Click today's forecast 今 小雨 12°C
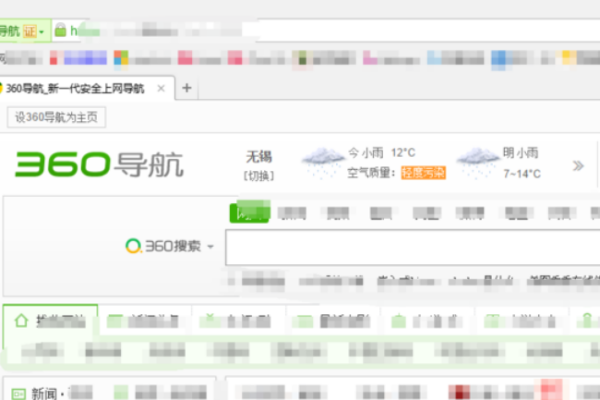This screenshot has height=400, width=600. click(382, 153)
